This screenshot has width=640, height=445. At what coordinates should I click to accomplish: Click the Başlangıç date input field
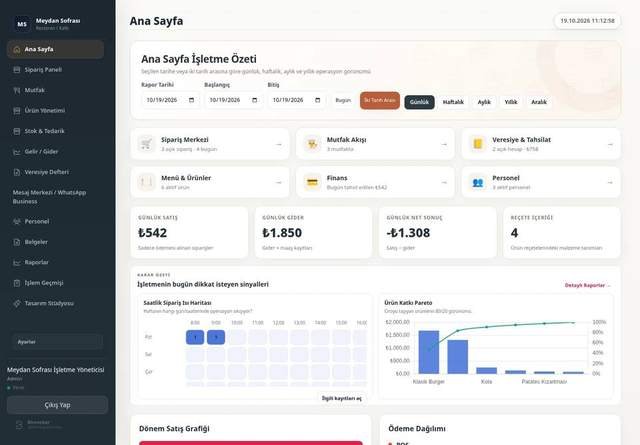[x=233, y=100]
